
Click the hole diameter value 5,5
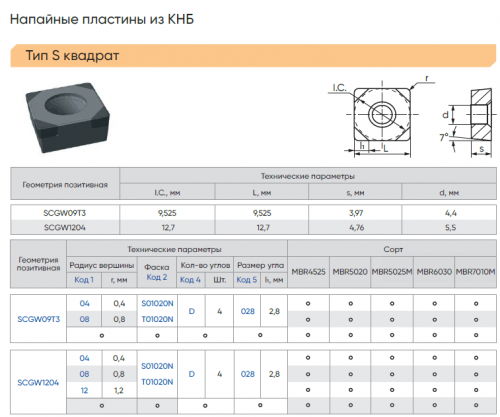click(450, 228)
